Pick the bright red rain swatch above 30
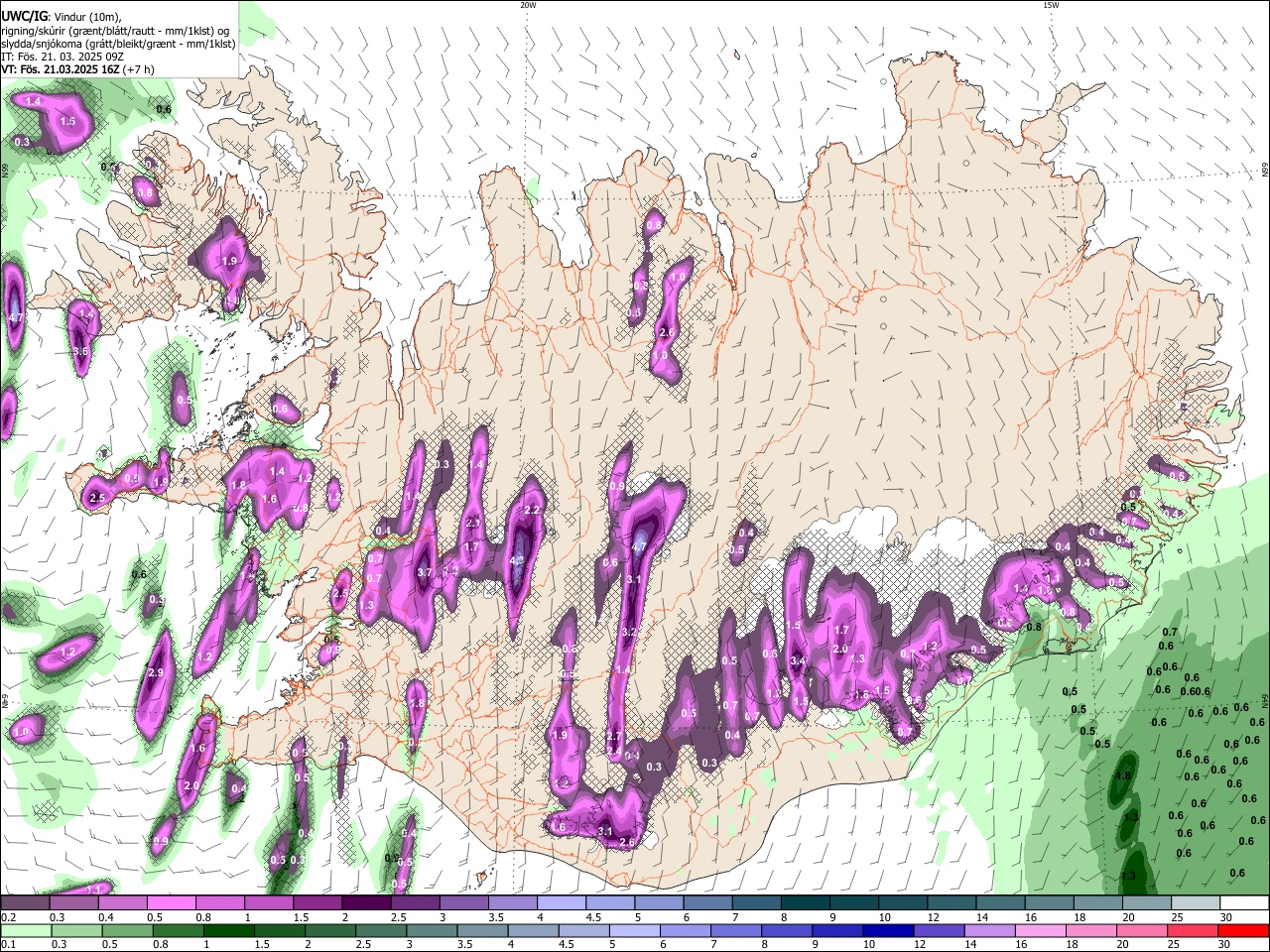The image size is (1270, 952). (1242, 930)
